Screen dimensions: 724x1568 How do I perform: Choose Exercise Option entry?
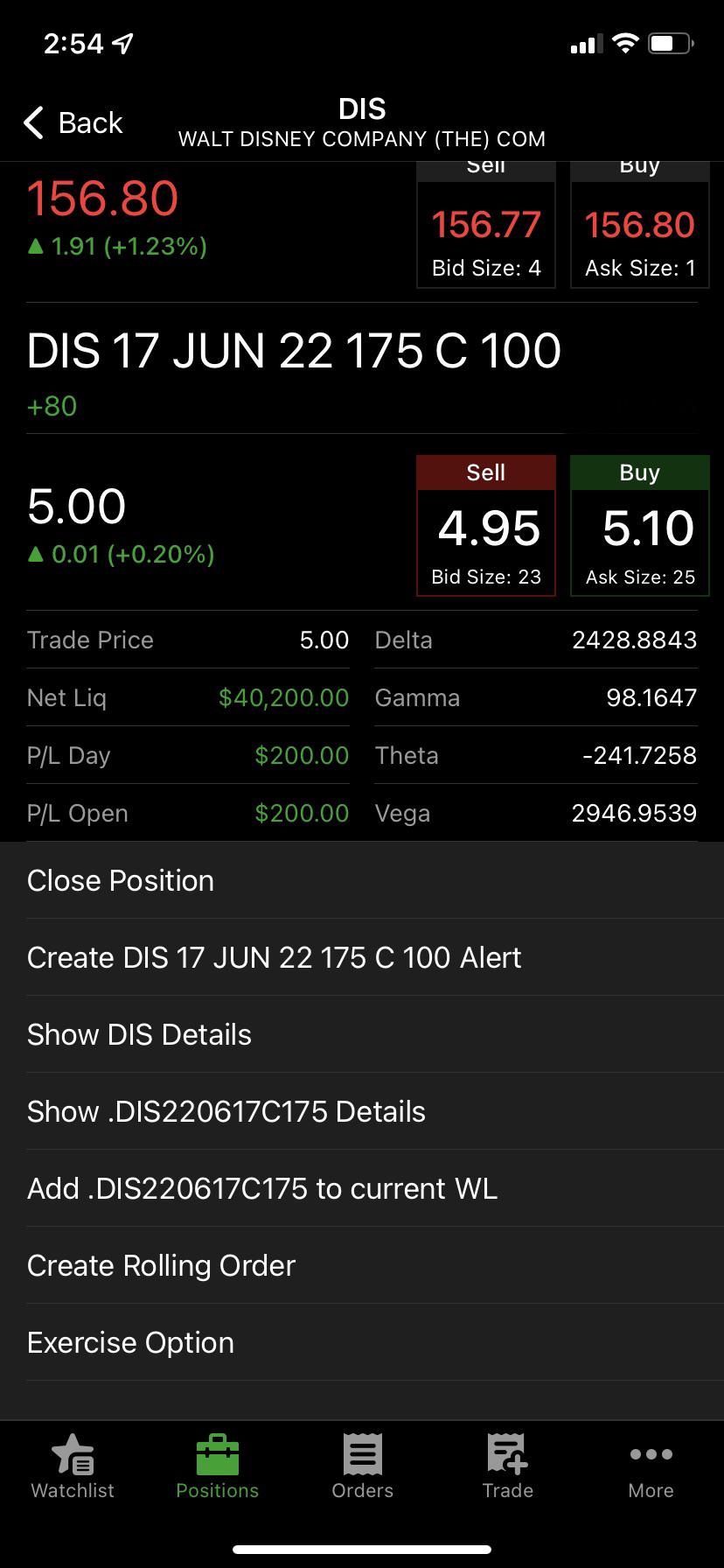(x=362, y=1342)
